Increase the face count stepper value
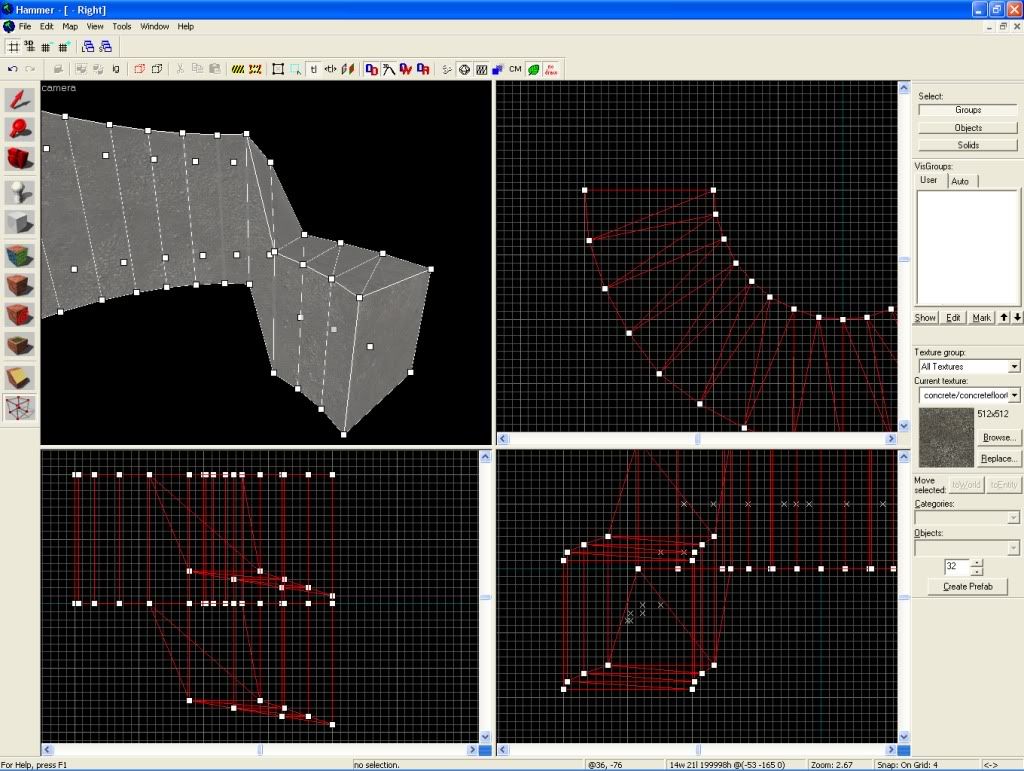 pyautogui.click(x=977, y=562)
